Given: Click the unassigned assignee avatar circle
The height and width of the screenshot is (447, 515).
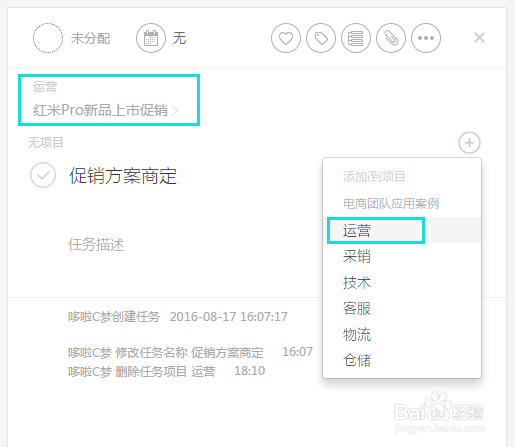Looking at the screenshot, I should 48,38.
